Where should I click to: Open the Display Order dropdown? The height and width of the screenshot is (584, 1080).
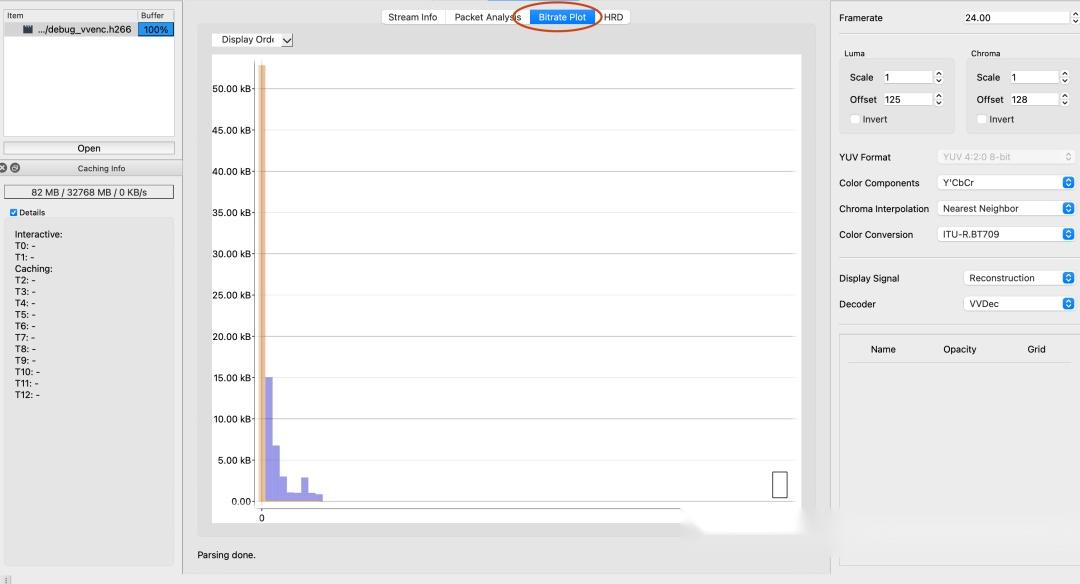point(253,40)
